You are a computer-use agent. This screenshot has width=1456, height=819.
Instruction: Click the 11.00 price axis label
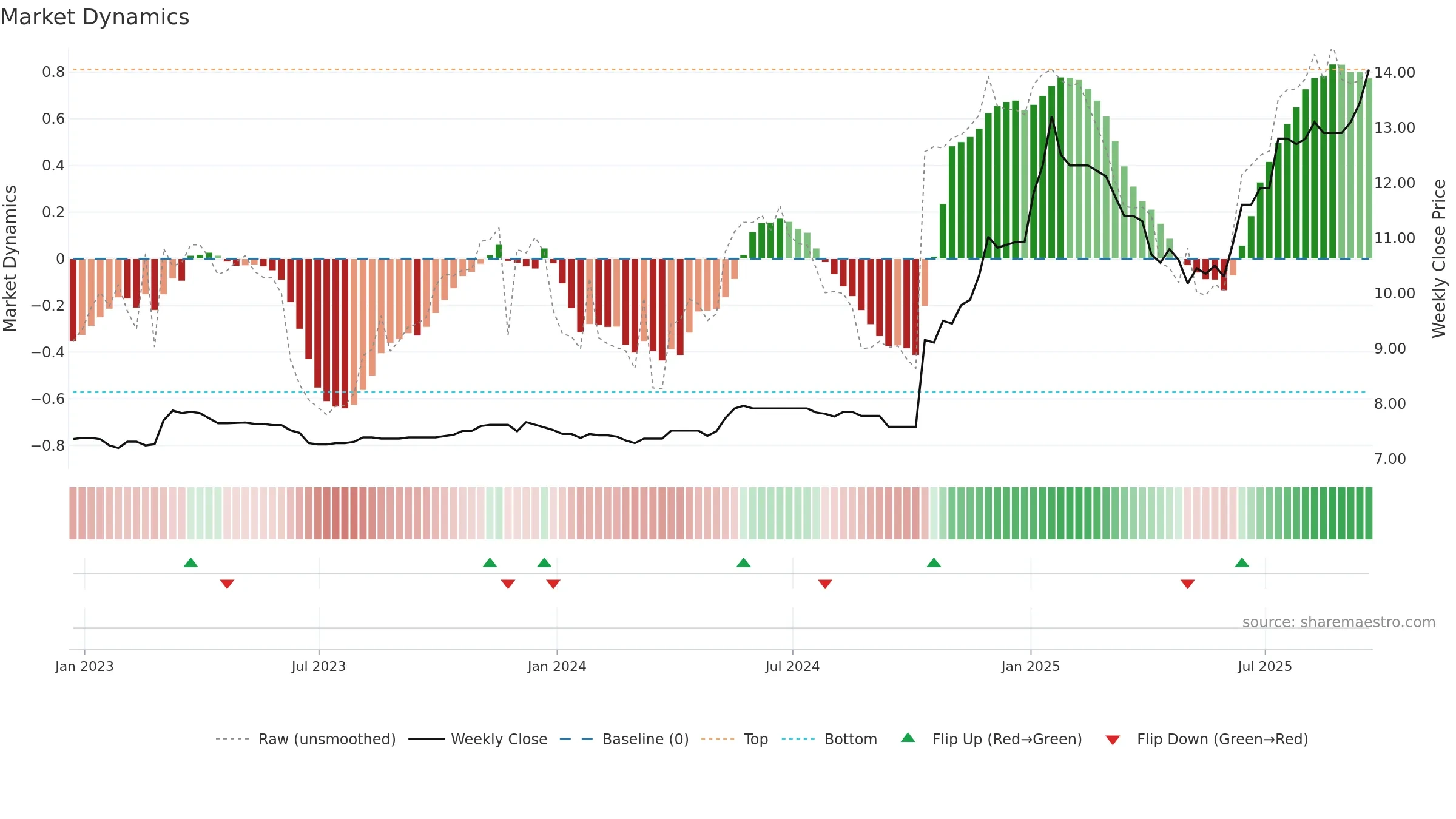[1395, 238]
